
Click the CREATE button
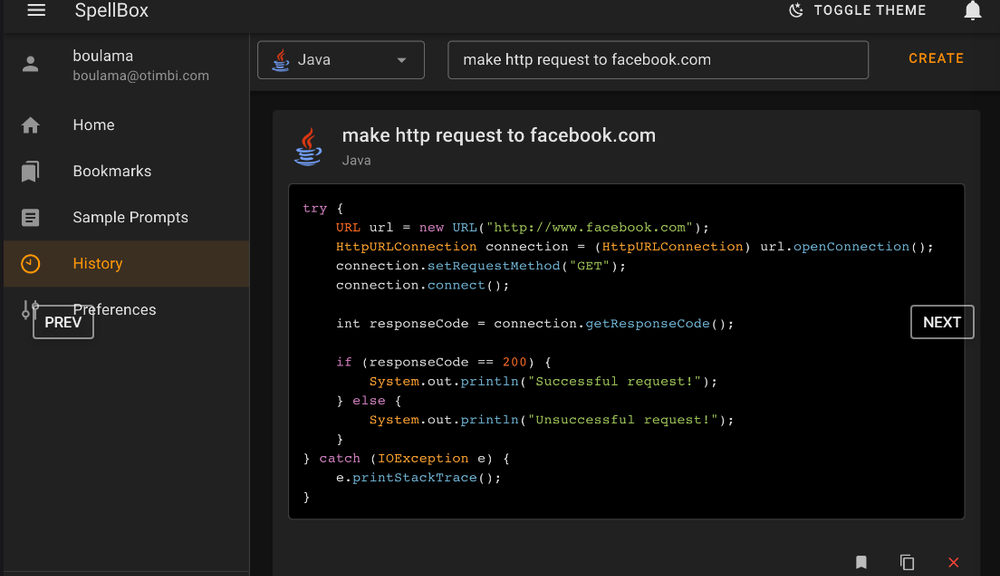click(x=936, y=59)
